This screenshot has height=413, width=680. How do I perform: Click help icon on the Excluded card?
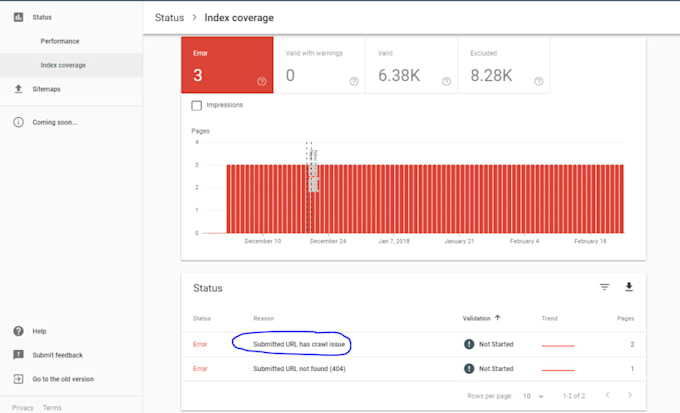[538, 82]
